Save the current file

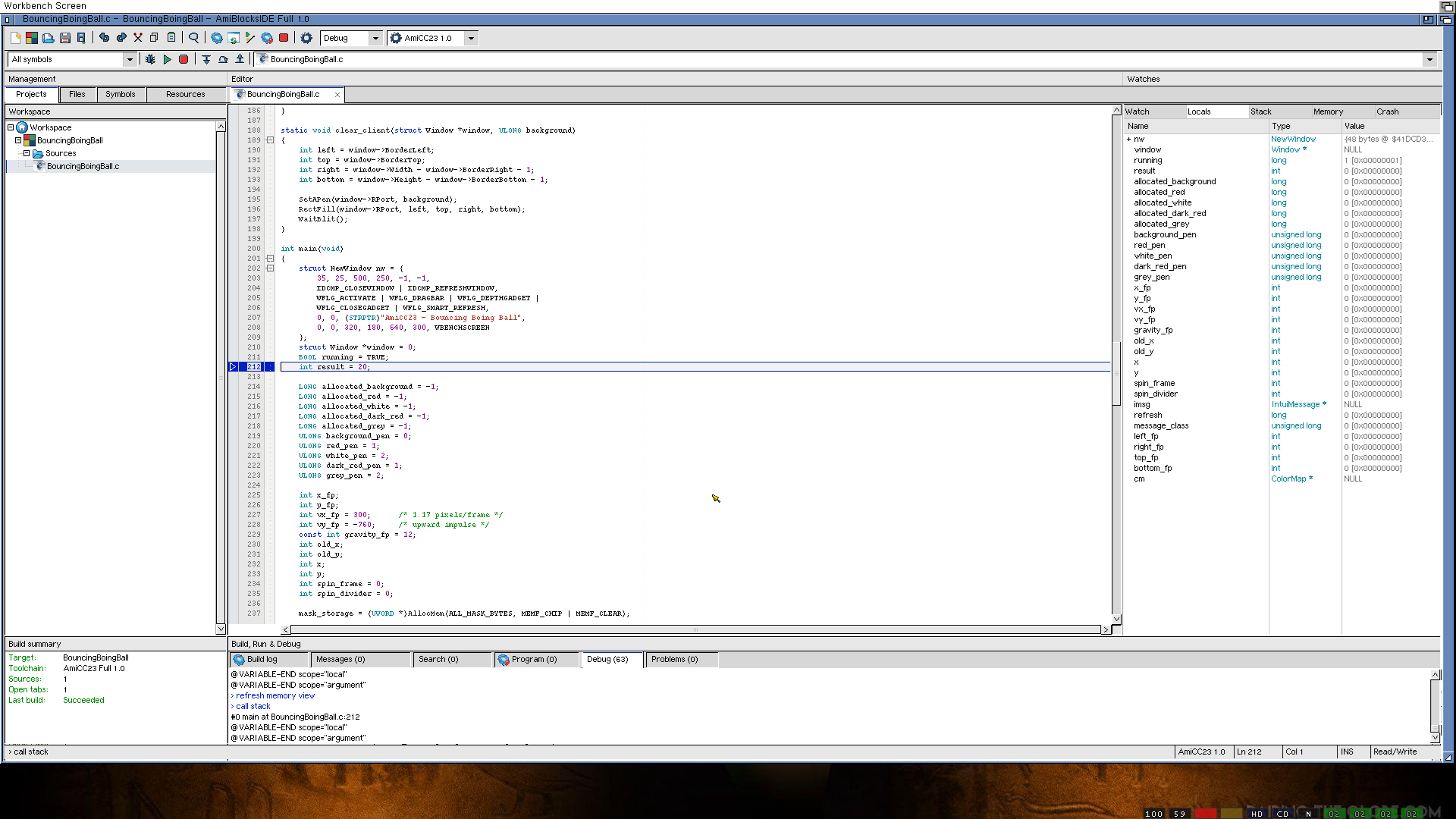click(65, 38)
